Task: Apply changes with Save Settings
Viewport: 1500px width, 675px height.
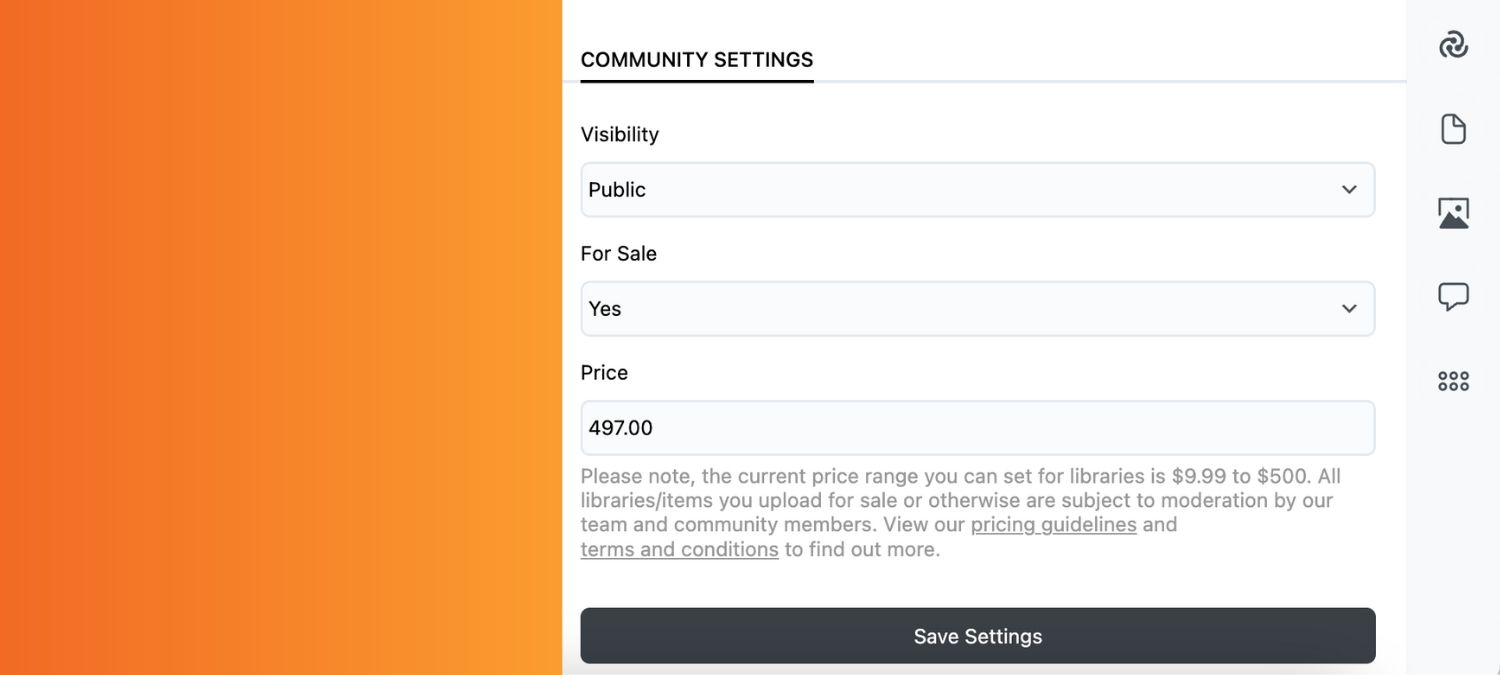Action: point(977,636)
